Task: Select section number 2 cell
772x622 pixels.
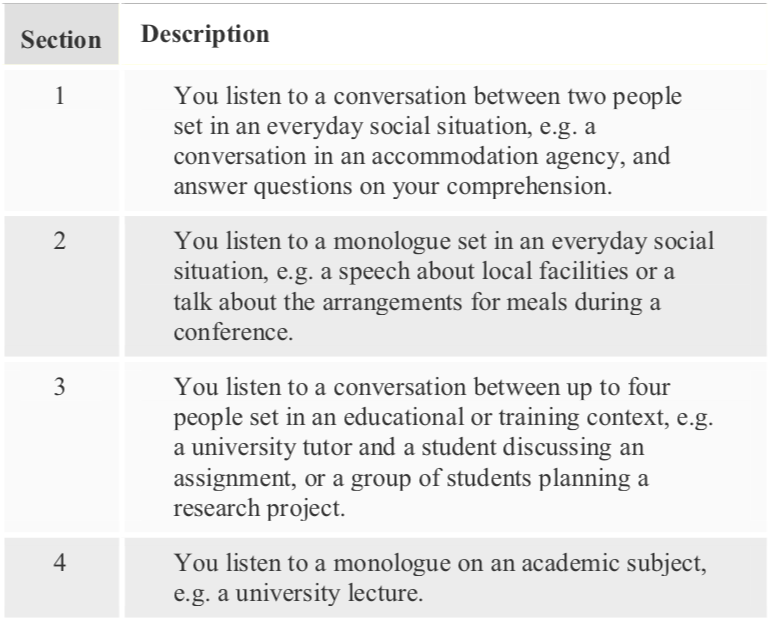Action: coord(61,286)
